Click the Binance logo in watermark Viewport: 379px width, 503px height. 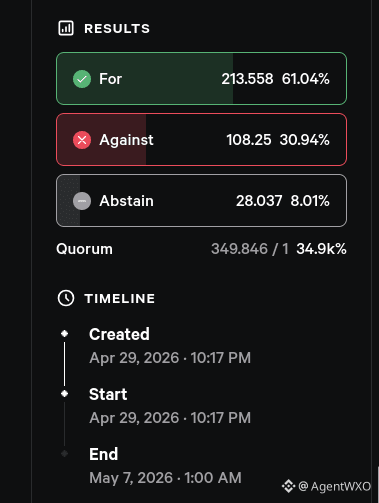tap(288, 486)
